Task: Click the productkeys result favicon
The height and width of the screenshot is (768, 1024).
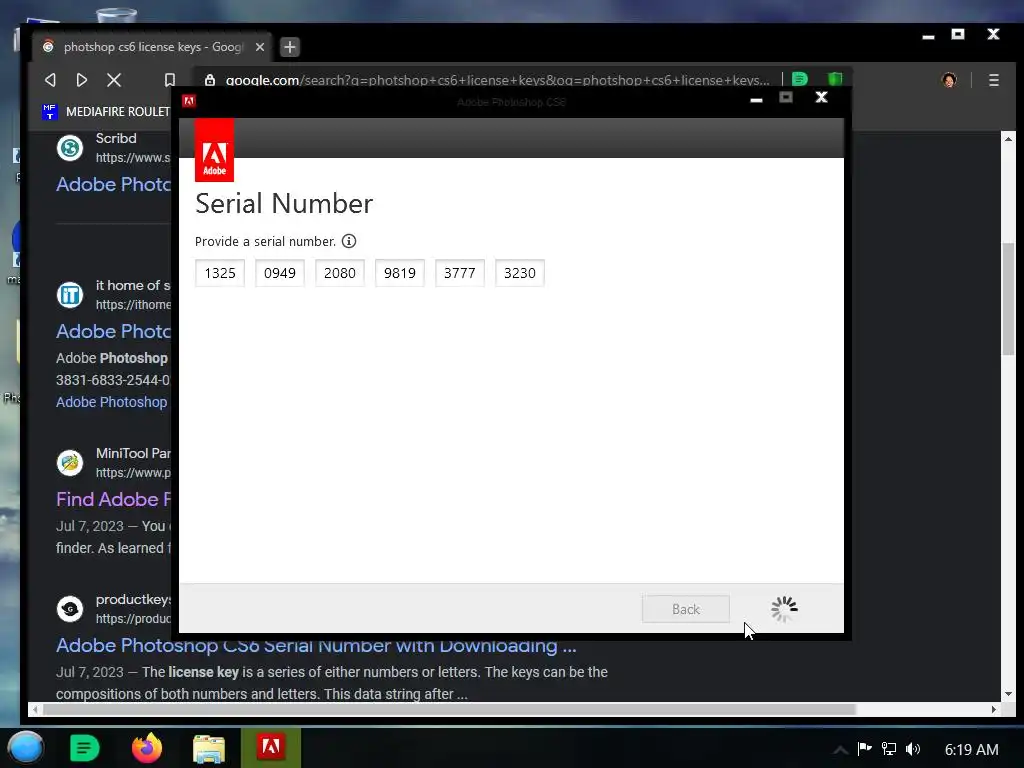Action: point(70,609)
